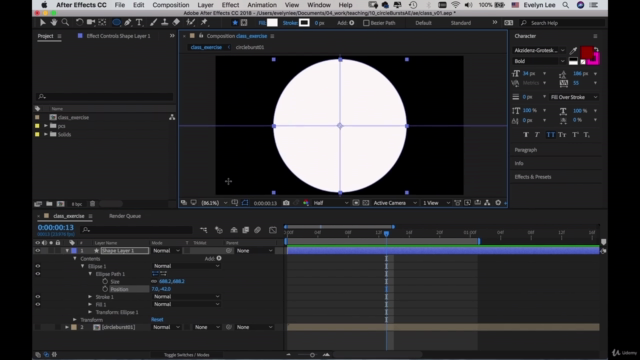Open the 1 View layout dropdown
This screenshot has height=360, width=640.
(436, 203)
